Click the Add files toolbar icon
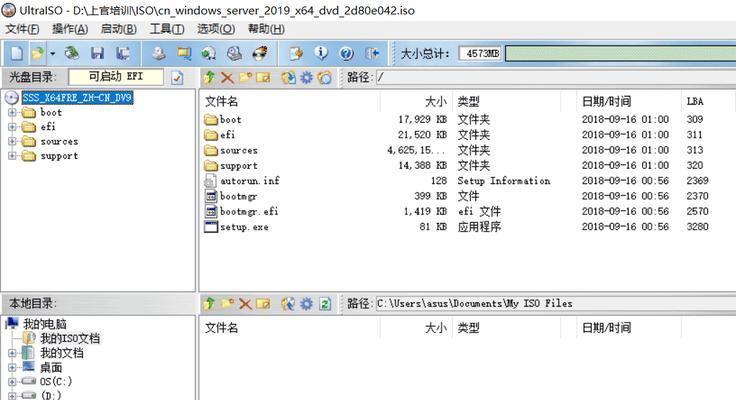The height and width of the screenshot is (400, 736). pyautogui.click(x=296, y=53)
